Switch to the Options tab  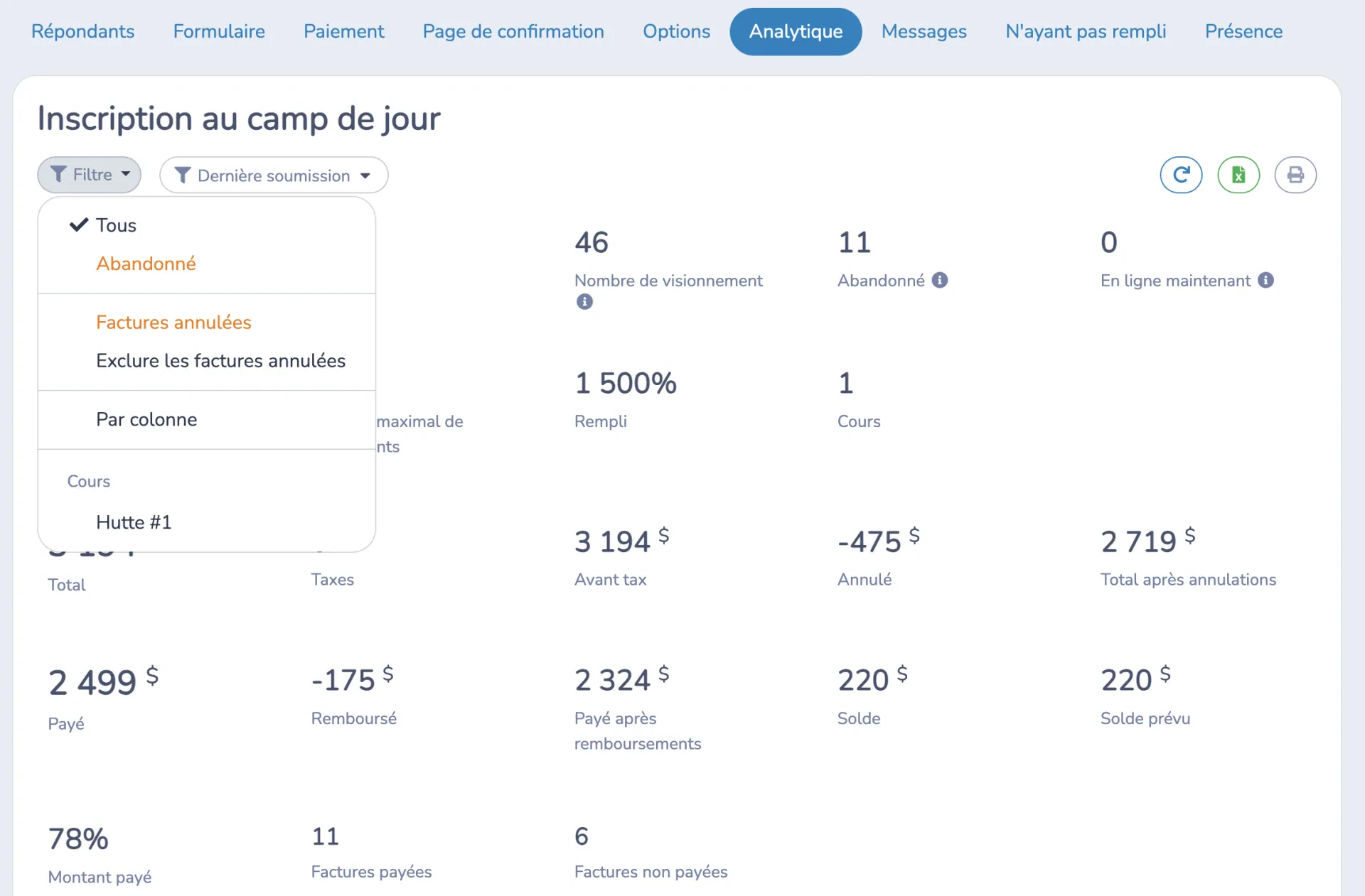[x=676, y=31]
